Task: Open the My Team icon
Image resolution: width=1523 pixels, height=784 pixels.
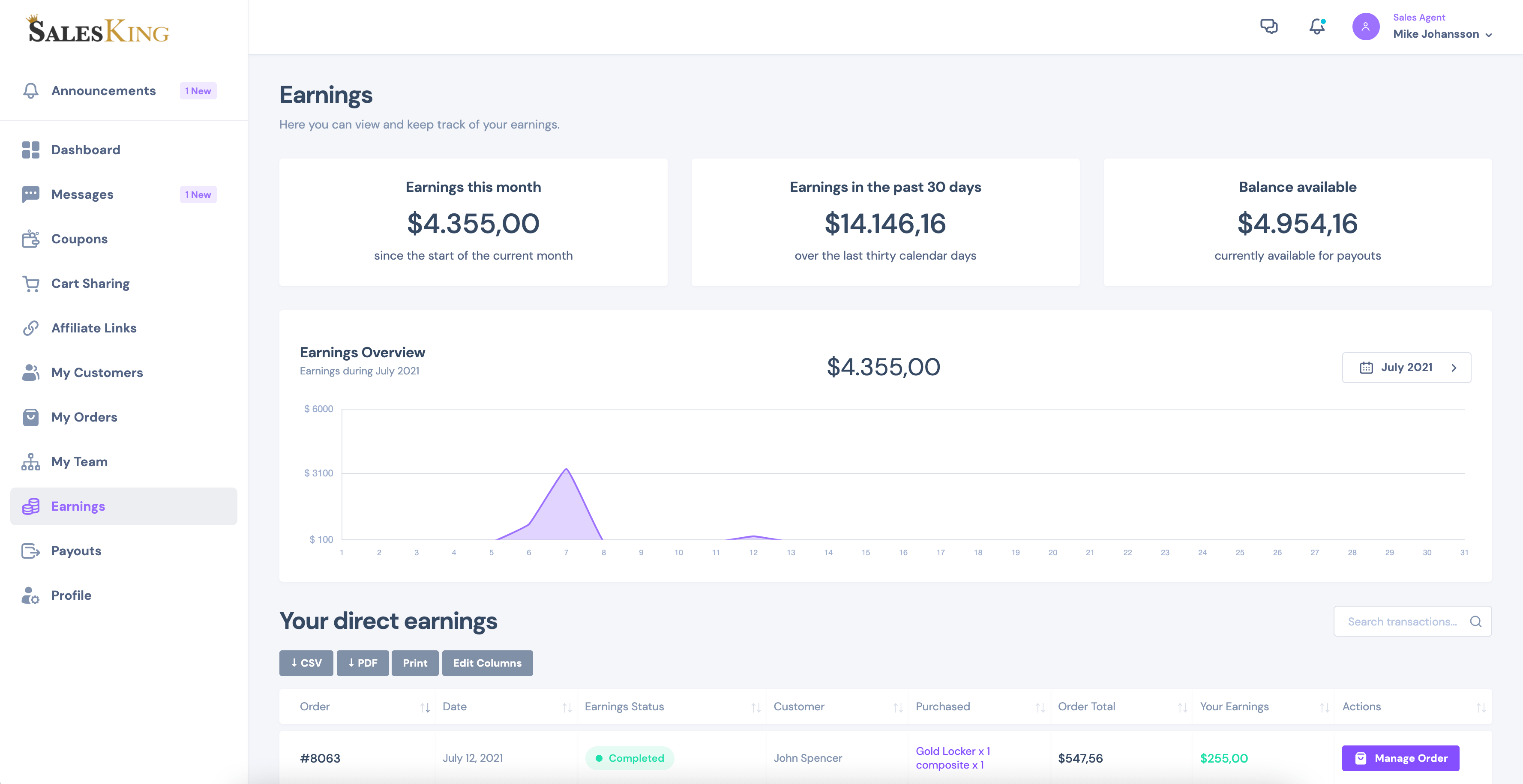Action: (x=30, y=461)
